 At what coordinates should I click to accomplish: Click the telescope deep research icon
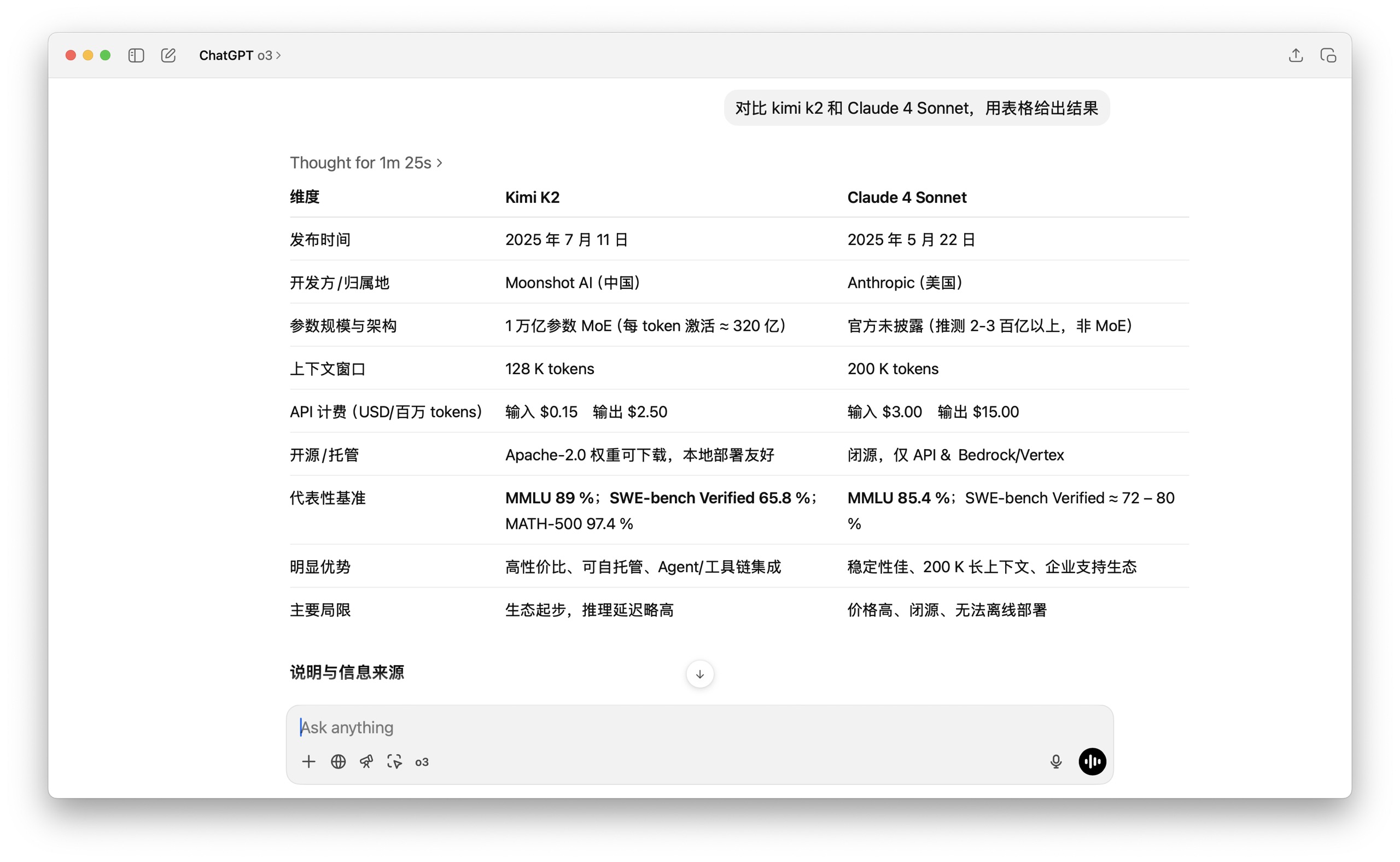pos(366,762)
